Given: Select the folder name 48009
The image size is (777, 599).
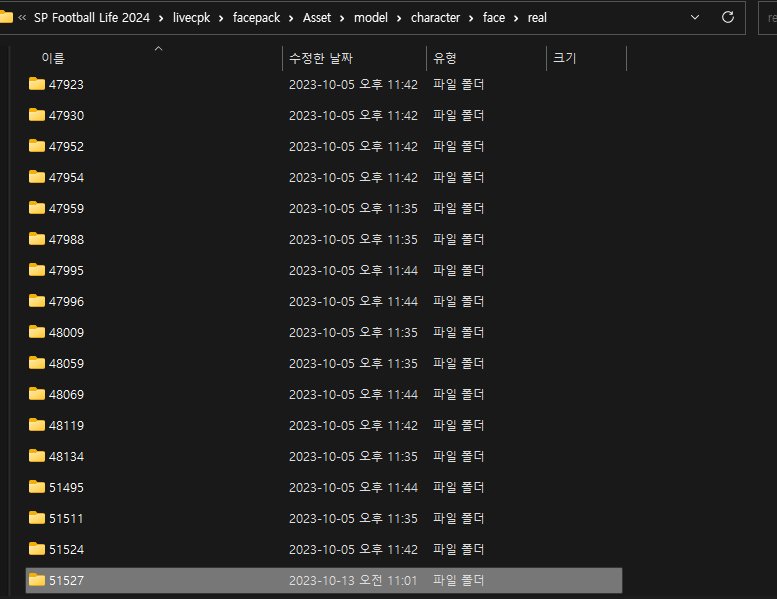Looking at the screenshot, I should [x=66, y=332].
